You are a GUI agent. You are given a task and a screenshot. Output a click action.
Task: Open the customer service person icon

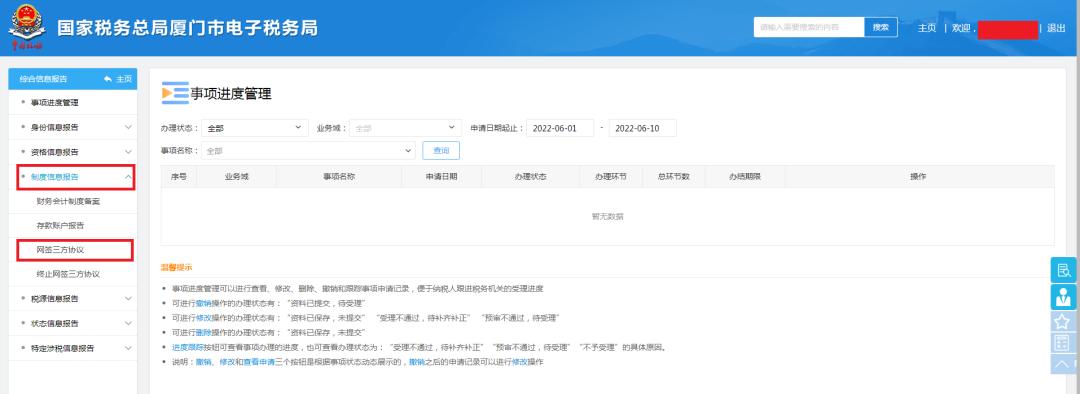[1063, 297]
